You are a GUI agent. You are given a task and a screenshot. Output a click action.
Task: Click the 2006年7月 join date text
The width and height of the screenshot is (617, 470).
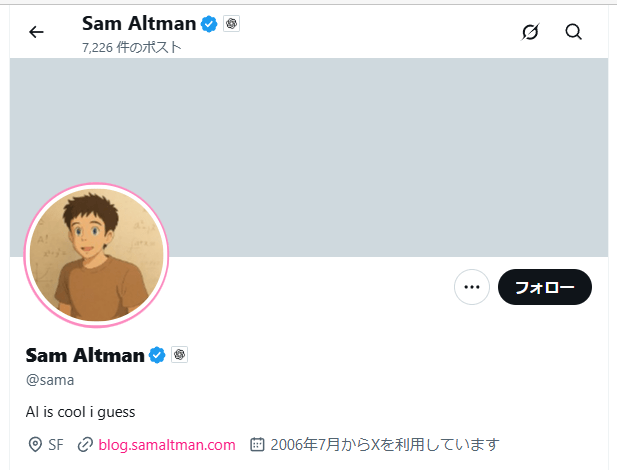tap(385, 444)
